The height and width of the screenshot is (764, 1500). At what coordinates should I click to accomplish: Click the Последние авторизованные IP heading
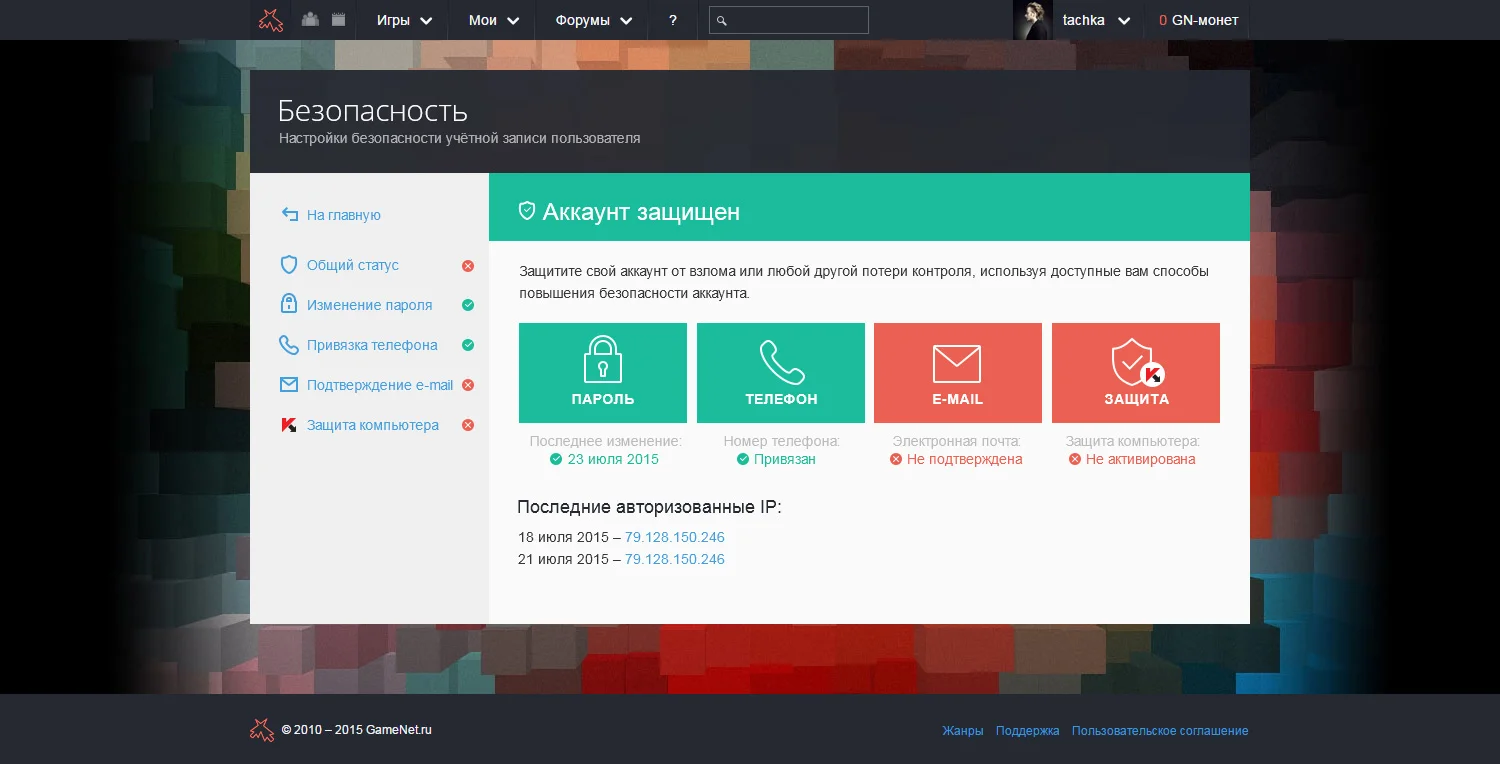point(649,507)
